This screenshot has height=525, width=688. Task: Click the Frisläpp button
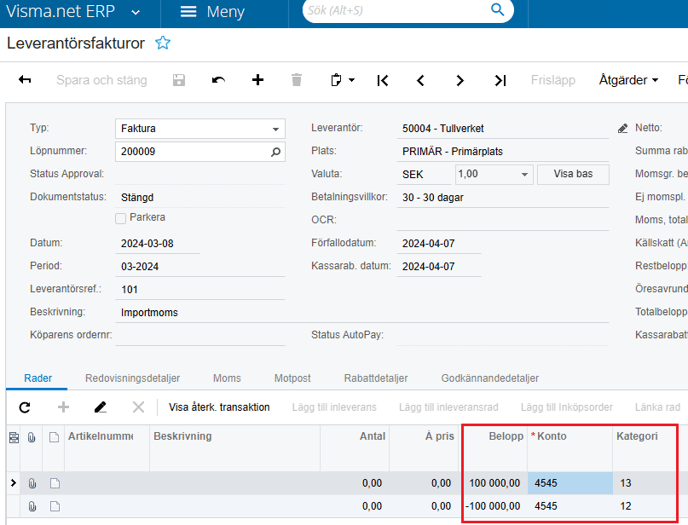553,80
